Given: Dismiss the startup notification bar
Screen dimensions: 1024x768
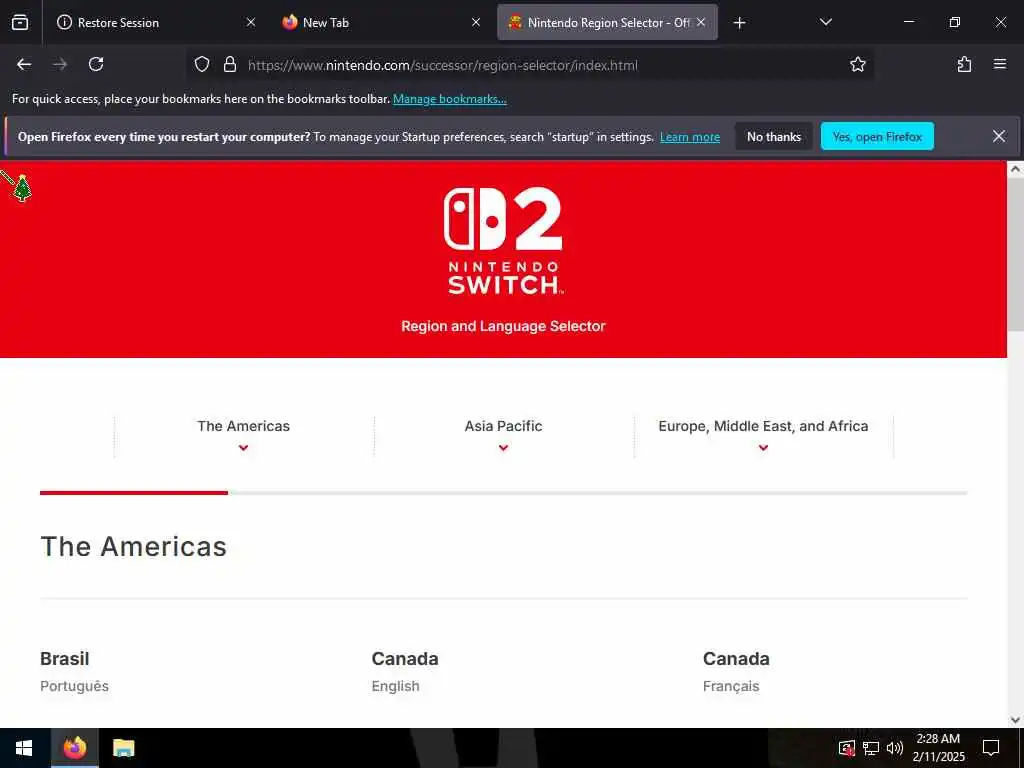Looking at the screenshot, I should coord(999,136).
